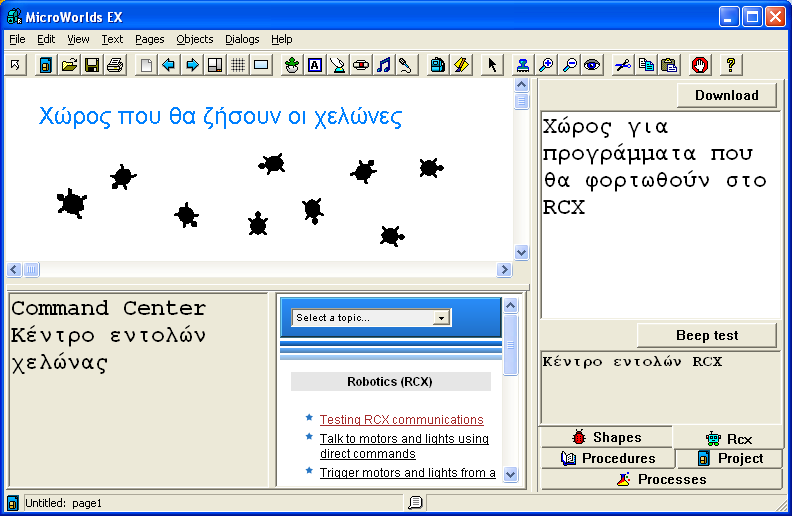
Task: Copy using the copy icon
Action: tap(646, 65)
